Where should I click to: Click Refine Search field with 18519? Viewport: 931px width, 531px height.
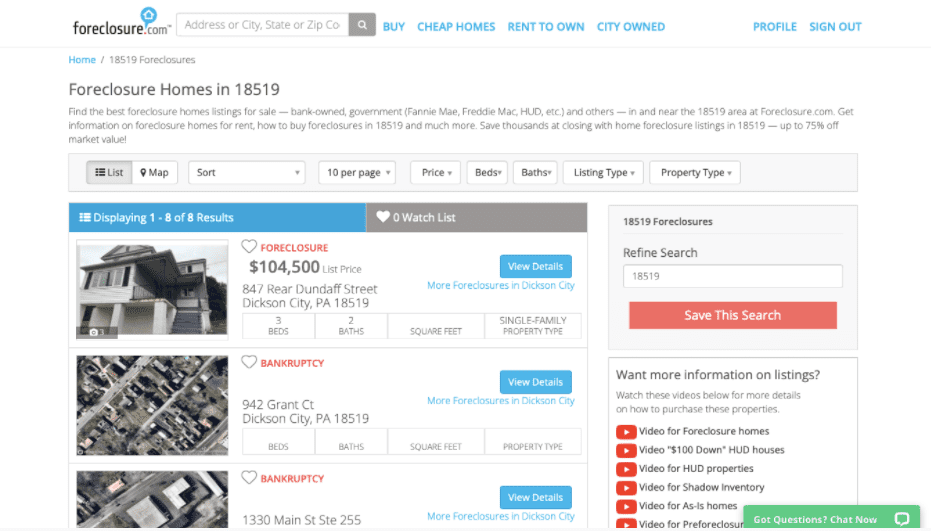[733, 276]
